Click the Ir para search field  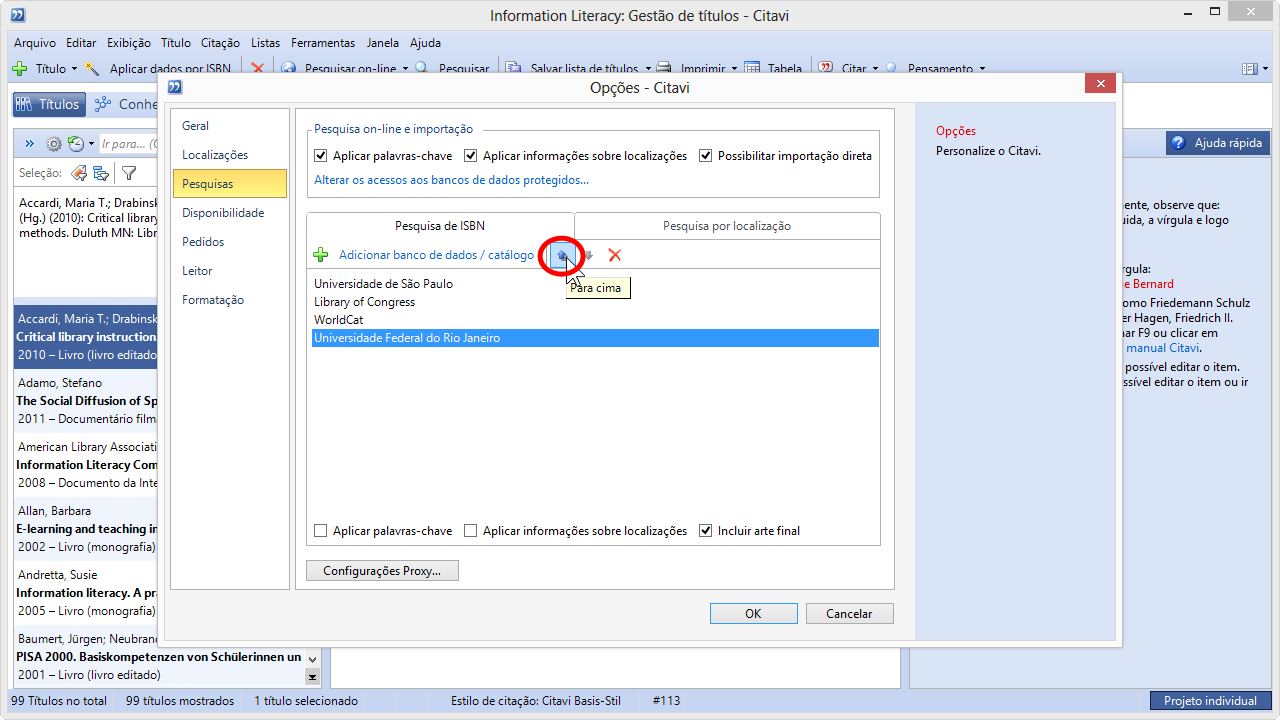click(128, 144)
